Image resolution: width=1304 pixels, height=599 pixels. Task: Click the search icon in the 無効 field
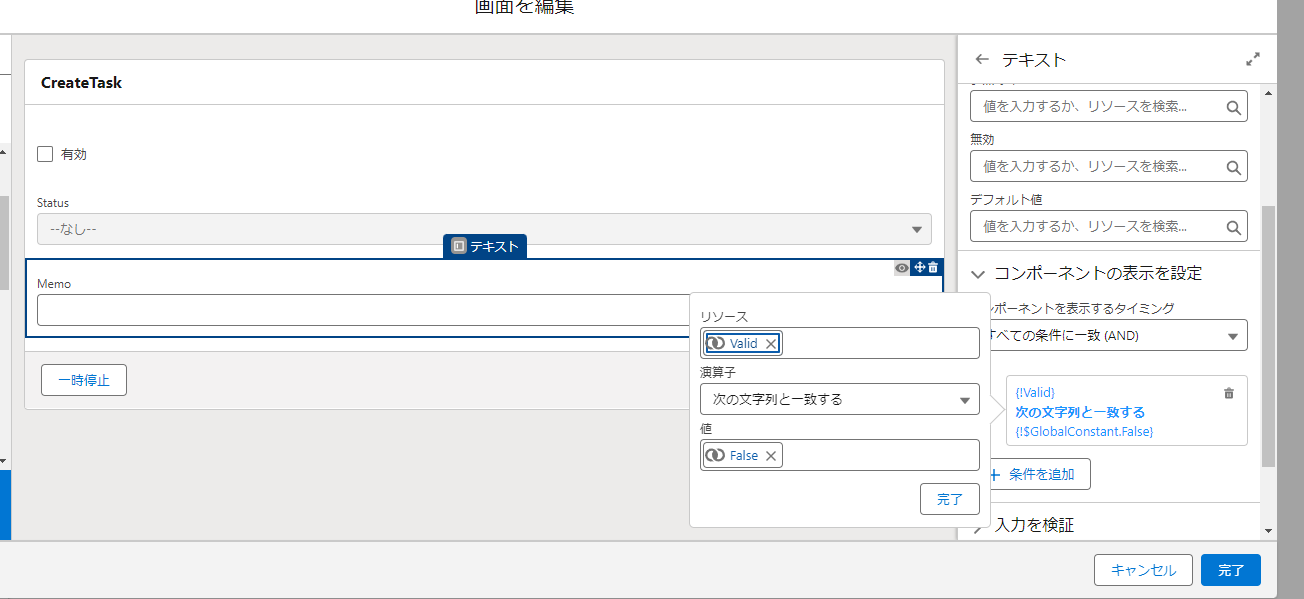coord(1233,166)
